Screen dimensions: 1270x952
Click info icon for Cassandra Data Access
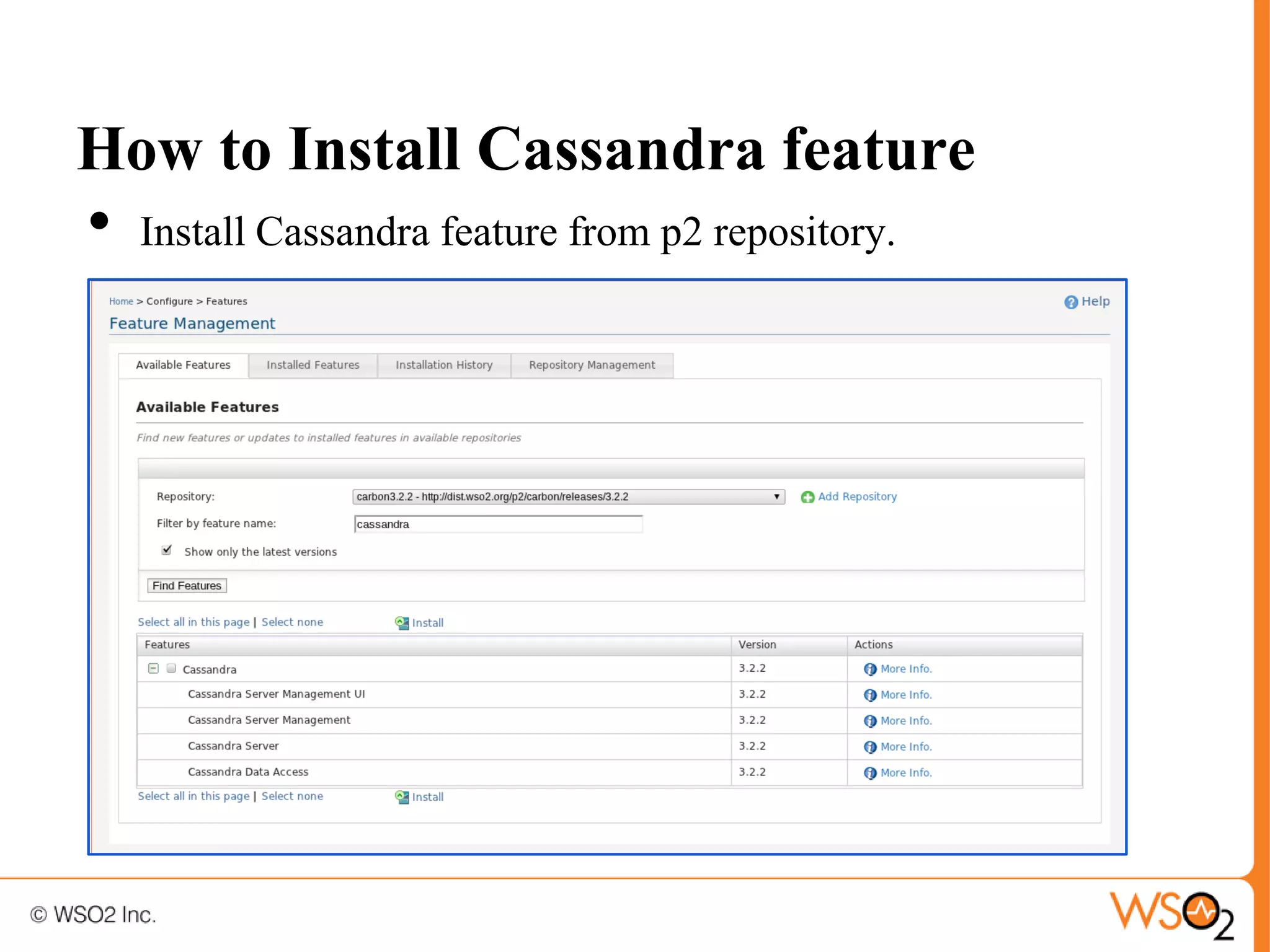click(870, 773)
